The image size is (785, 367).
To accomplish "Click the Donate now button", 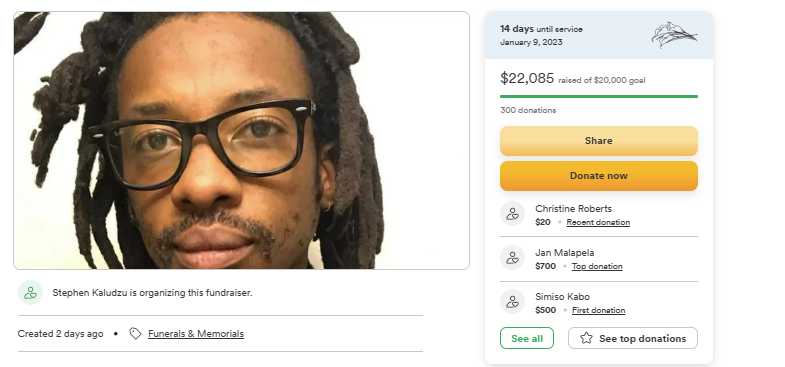I will pyautogui.click(x=598, y=176).
